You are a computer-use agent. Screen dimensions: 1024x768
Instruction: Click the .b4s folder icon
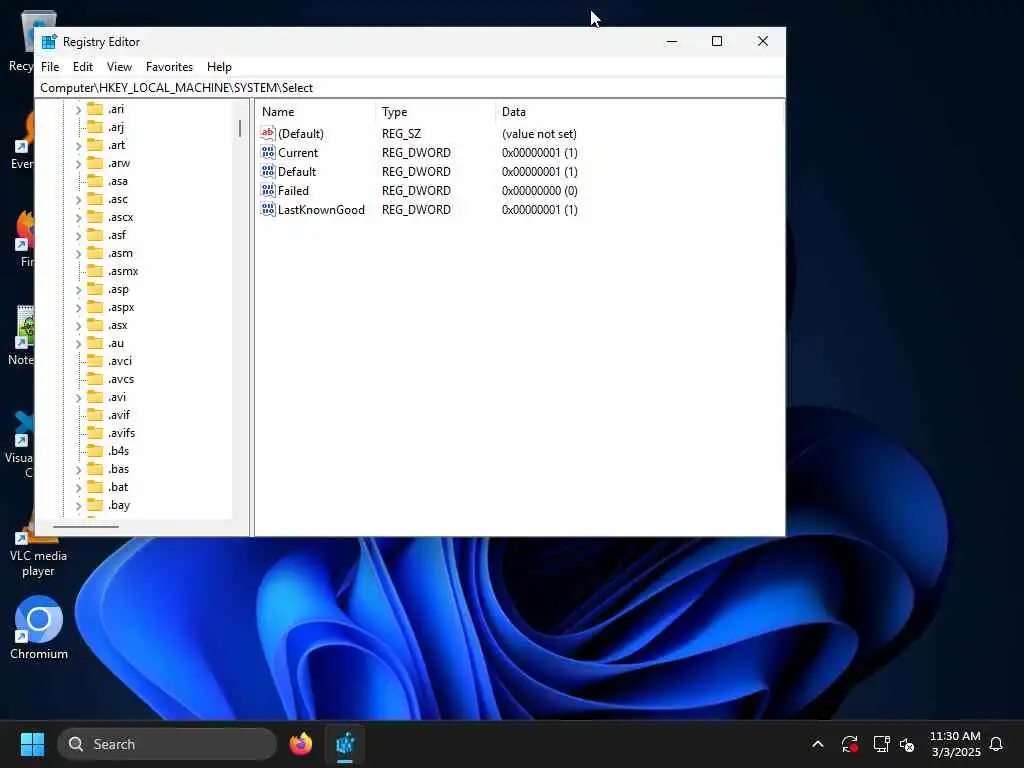pyautogui.click(x=95, y=451)
